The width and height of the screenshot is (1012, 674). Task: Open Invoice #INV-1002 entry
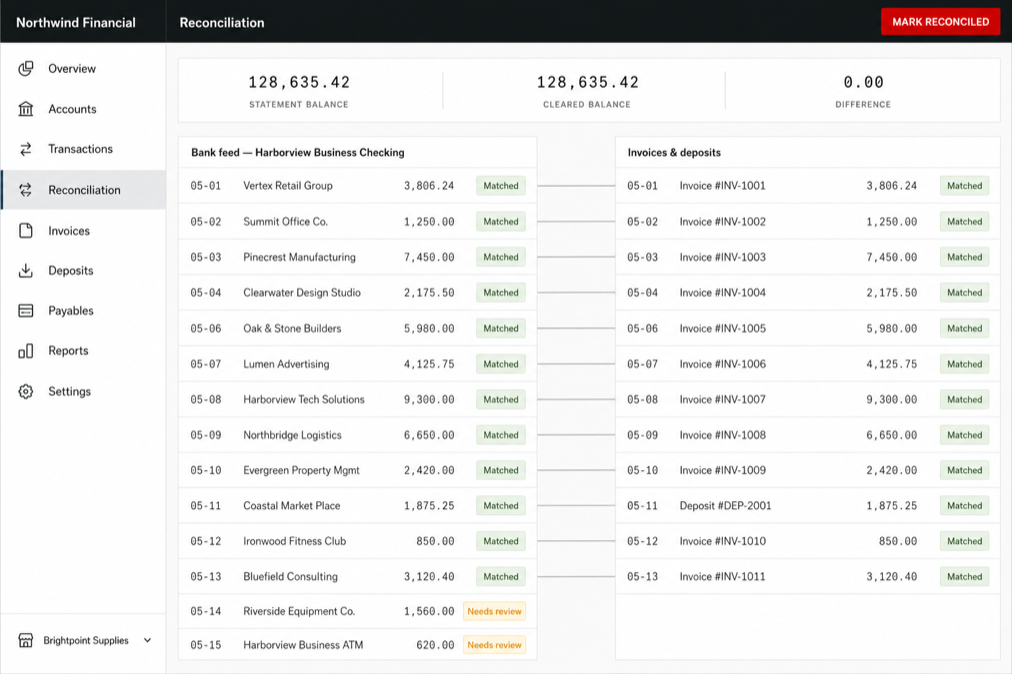[x=807, y=221]
